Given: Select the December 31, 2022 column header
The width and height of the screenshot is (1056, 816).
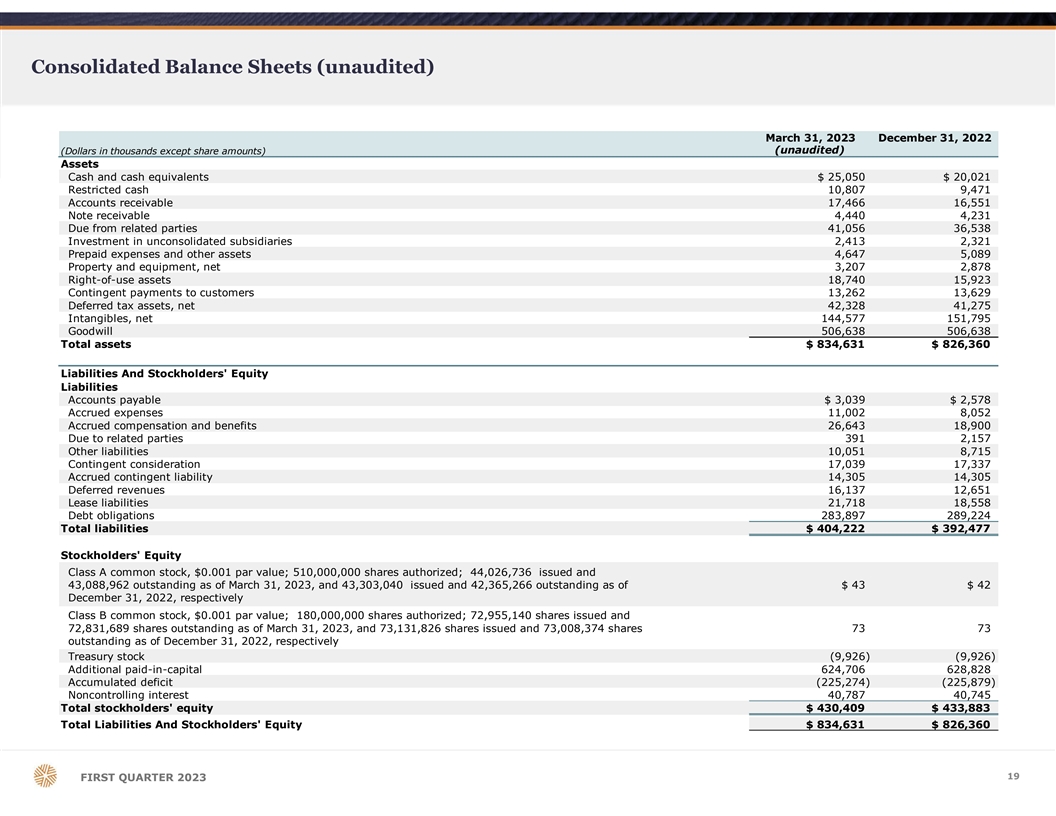Looking at the screenshot, I should tap(934, 138).
